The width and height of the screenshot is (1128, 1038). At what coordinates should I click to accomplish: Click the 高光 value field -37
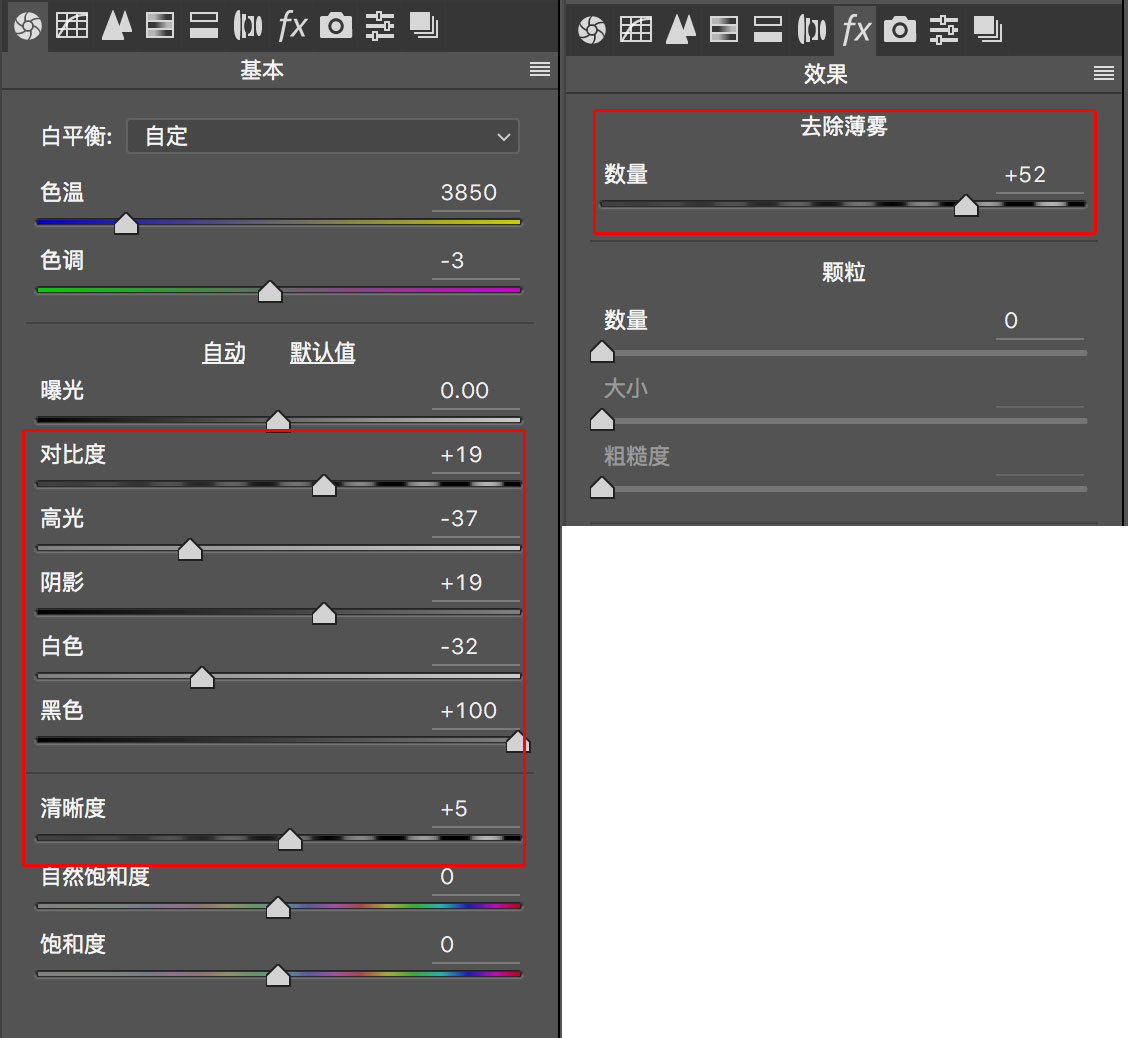coord(476,519)
